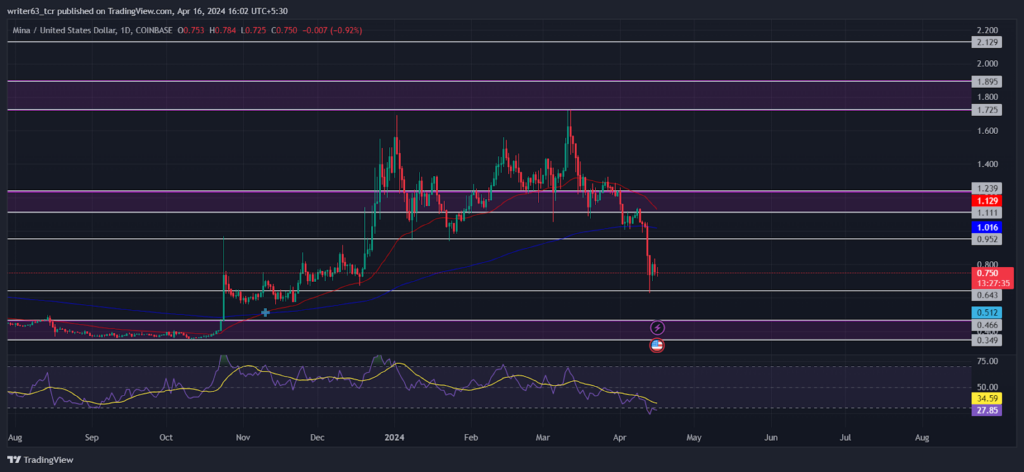Click the 2.129 price level label
1024x472 pixels.
click(x=985, y=42)
